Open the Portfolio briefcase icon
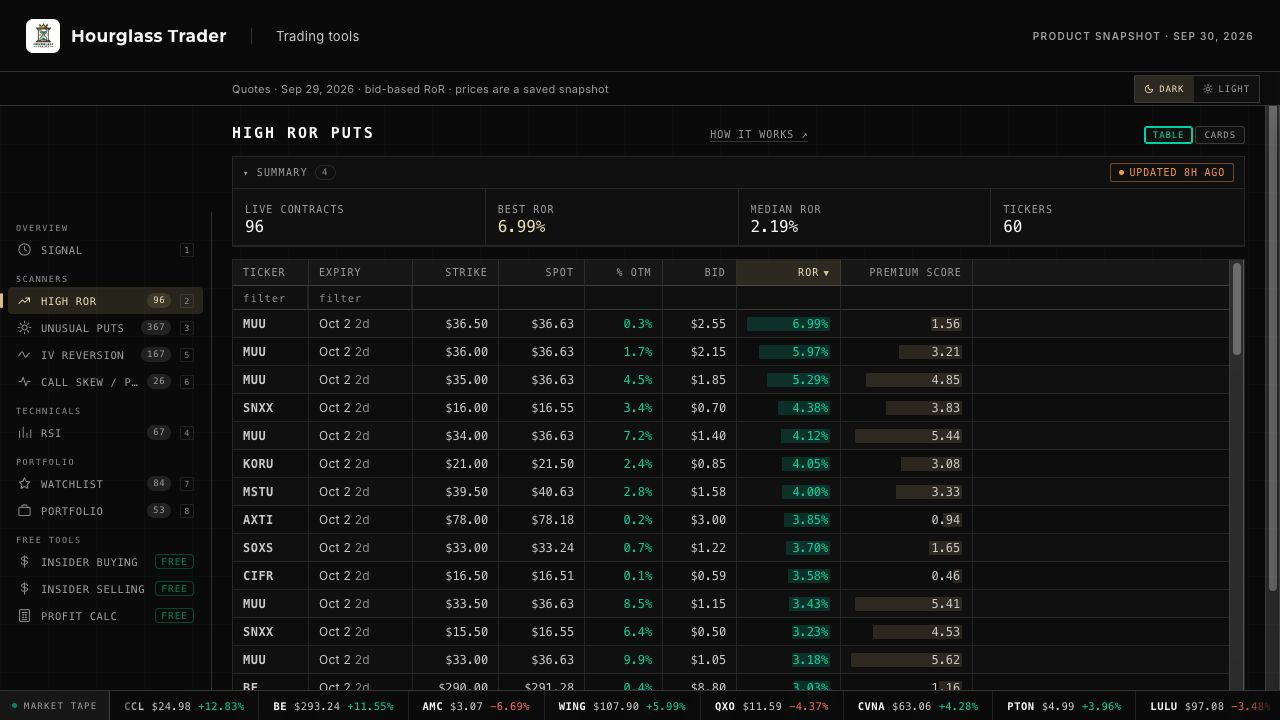The height and width of the screenshot is (720, 1280). pyautogui.click(x=24, y=511)
